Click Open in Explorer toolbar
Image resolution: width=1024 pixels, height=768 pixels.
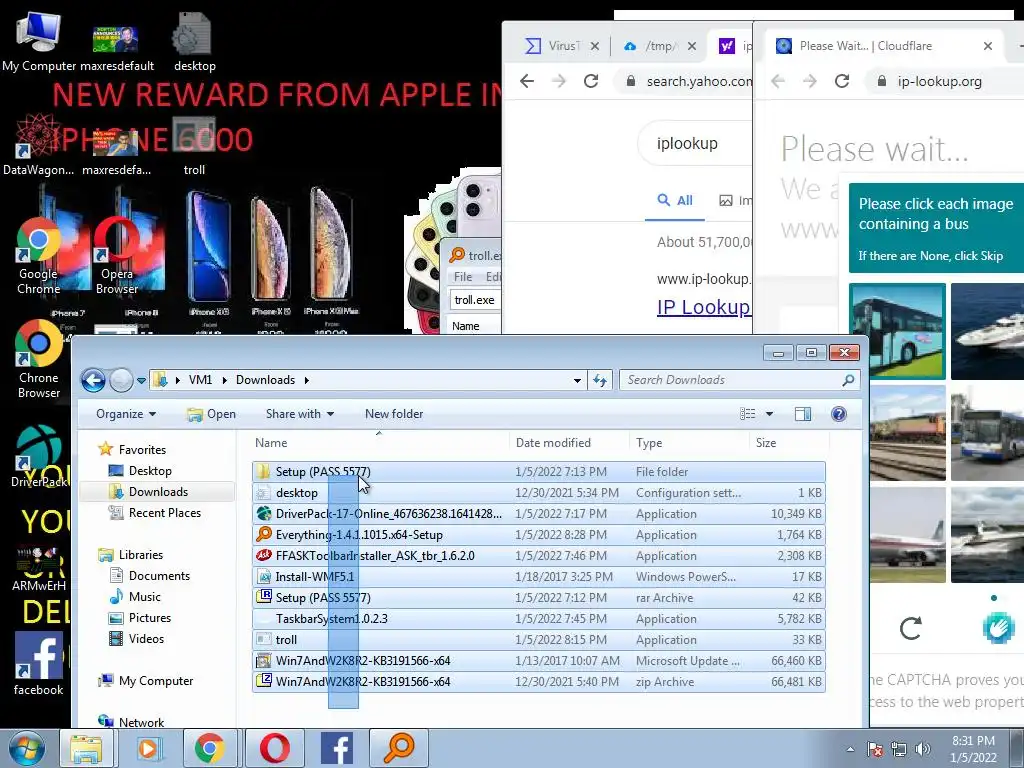(x=211, y=414)
